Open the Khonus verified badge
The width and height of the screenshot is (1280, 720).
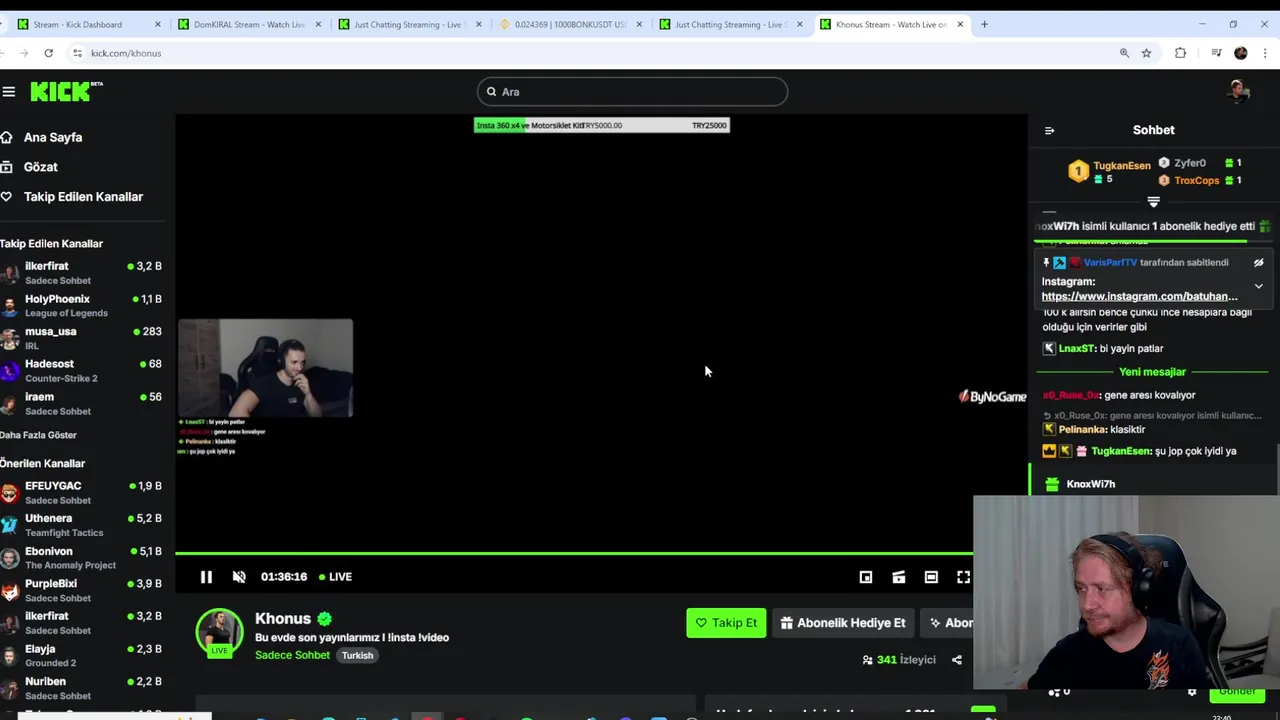pos(325,619)
